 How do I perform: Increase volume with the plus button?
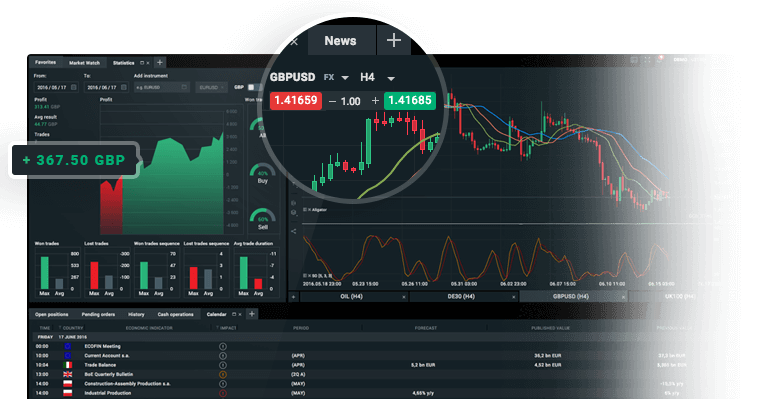[x=375, y=101]
